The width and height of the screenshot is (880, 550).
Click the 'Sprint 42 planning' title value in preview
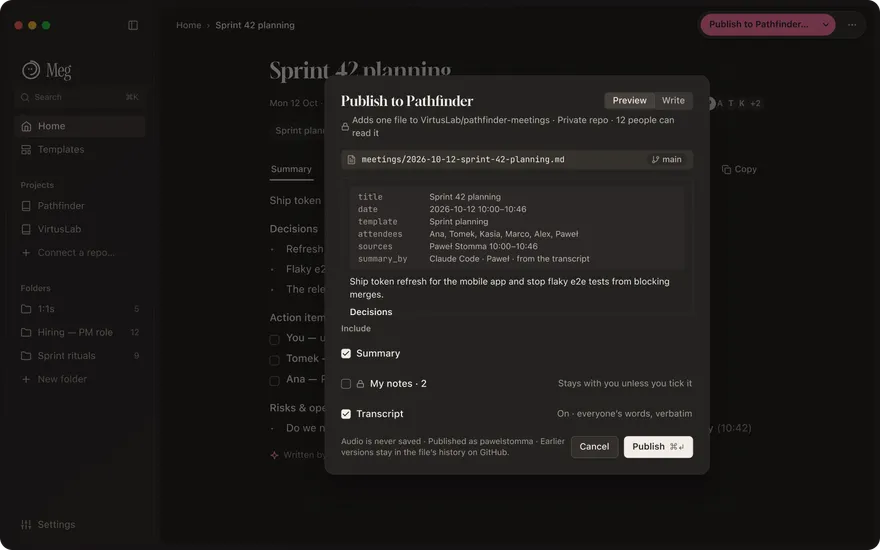(x=465, y=197)
